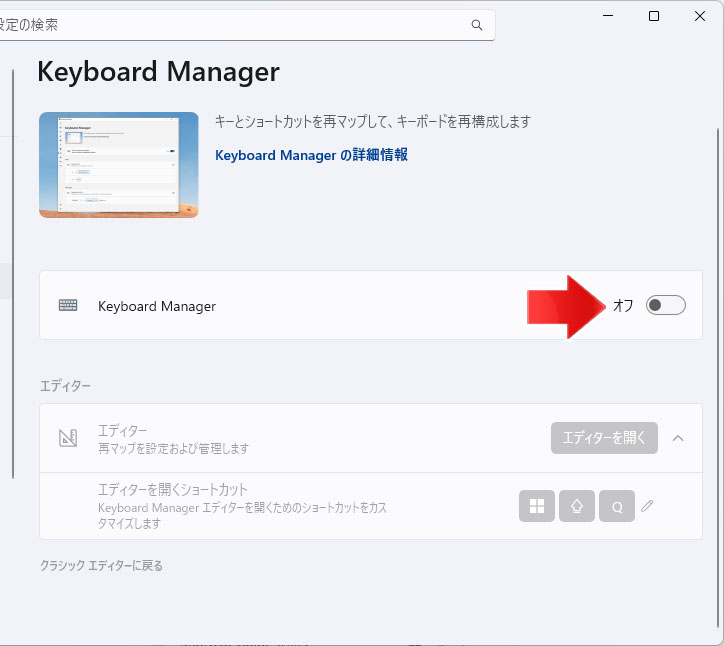Image resolution: width=724 pixels, height=646 pixels.
Task: Edit the shortcut with the pencil icon
Action: 647,506
